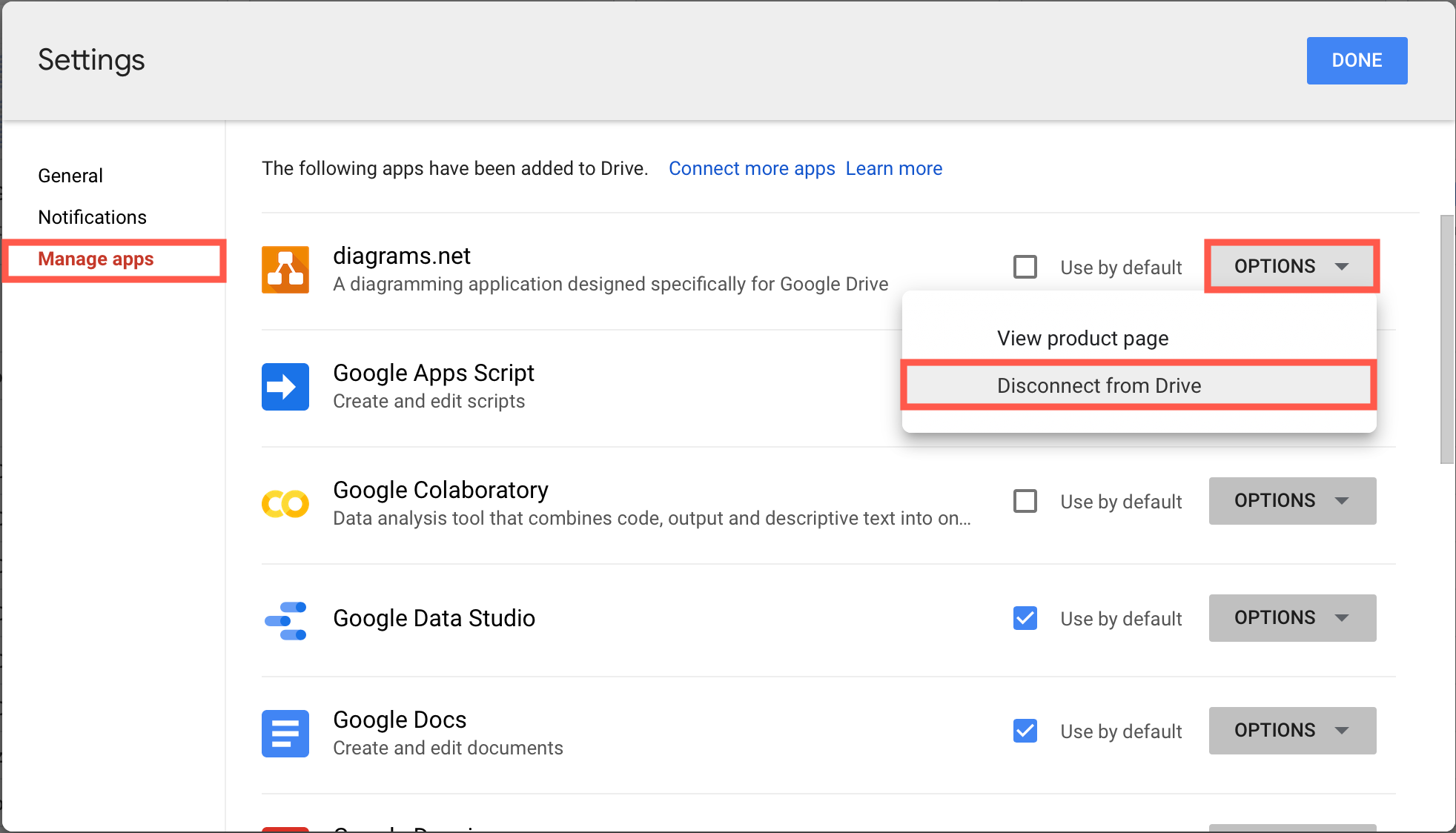Screen dimensions: 1456x833
Task: Switch to the Notifications settings section
Action: pos(92,216)
